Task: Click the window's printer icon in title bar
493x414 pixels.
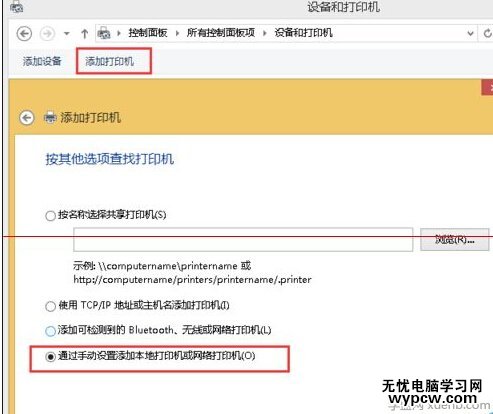Action: [16, 7]
